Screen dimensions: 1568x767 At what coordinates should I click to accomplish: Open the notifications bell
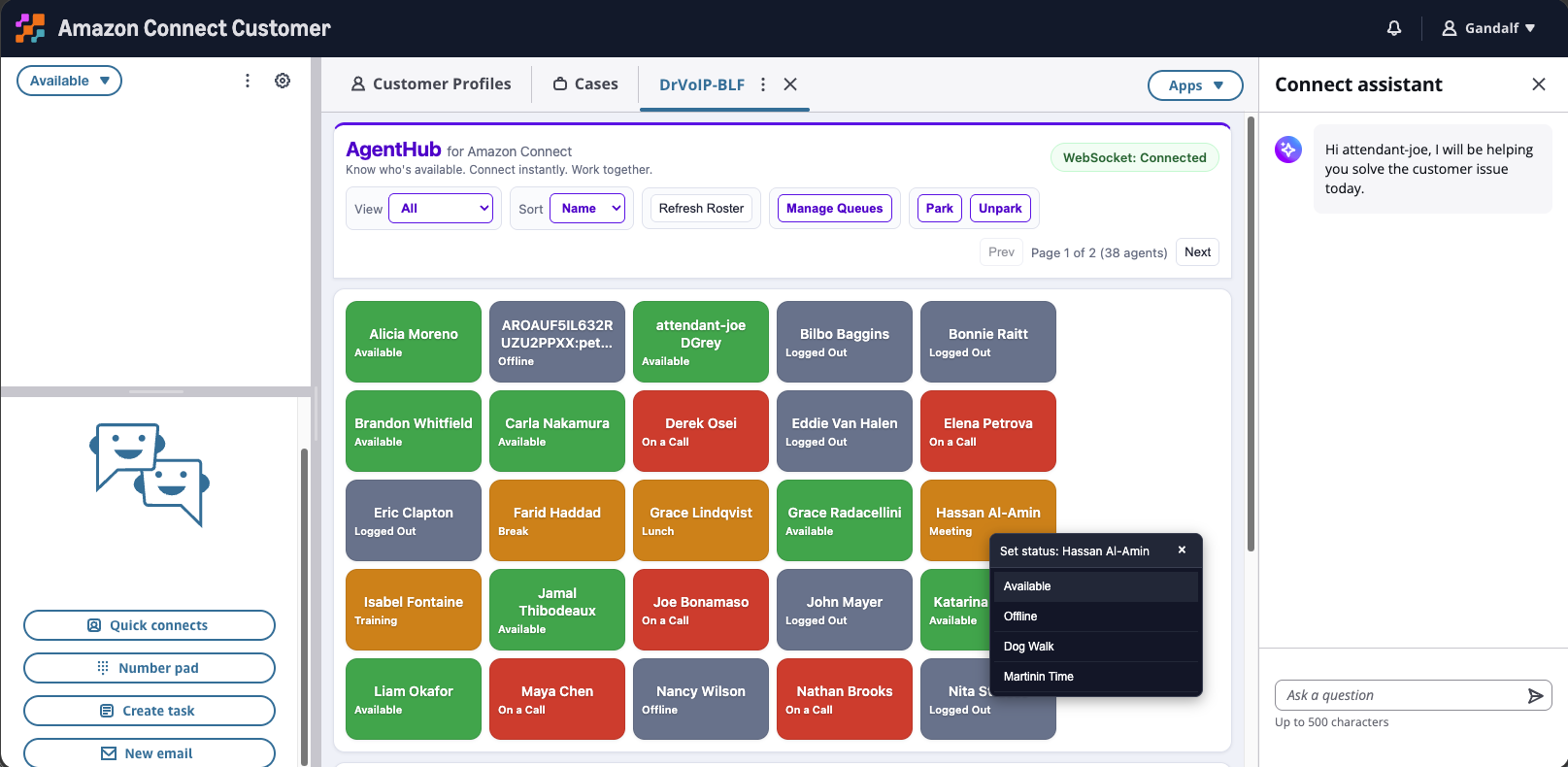[x=1394, y=28]
